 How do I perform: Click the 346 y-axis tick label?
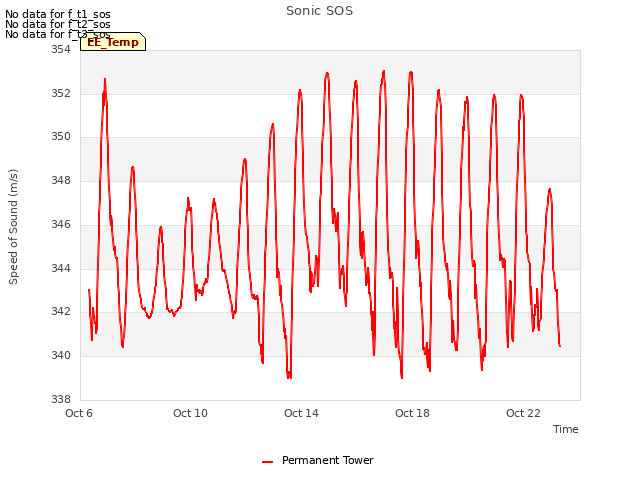tap(60, 224)
